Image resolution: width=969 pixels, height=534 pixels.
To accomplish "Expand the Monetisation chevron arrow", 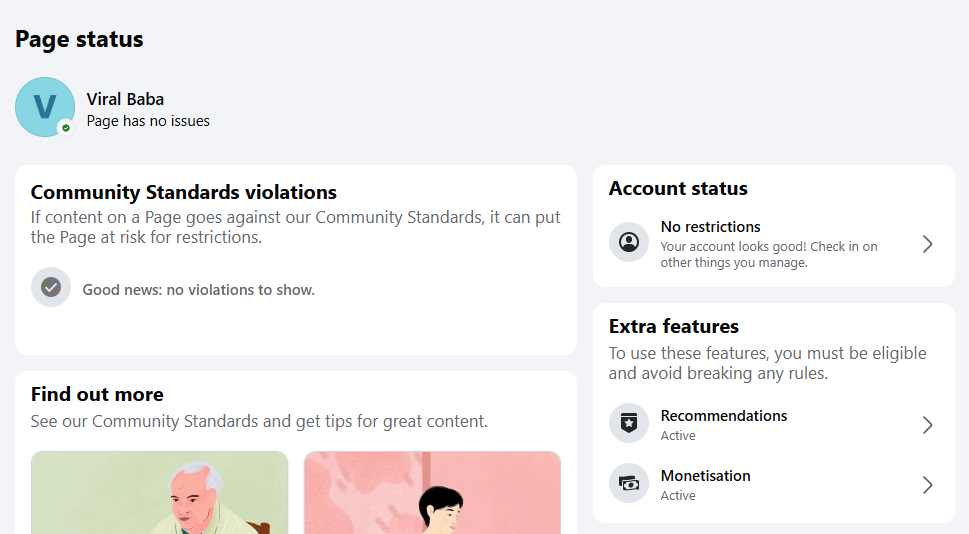I will [x=927, y=485].
